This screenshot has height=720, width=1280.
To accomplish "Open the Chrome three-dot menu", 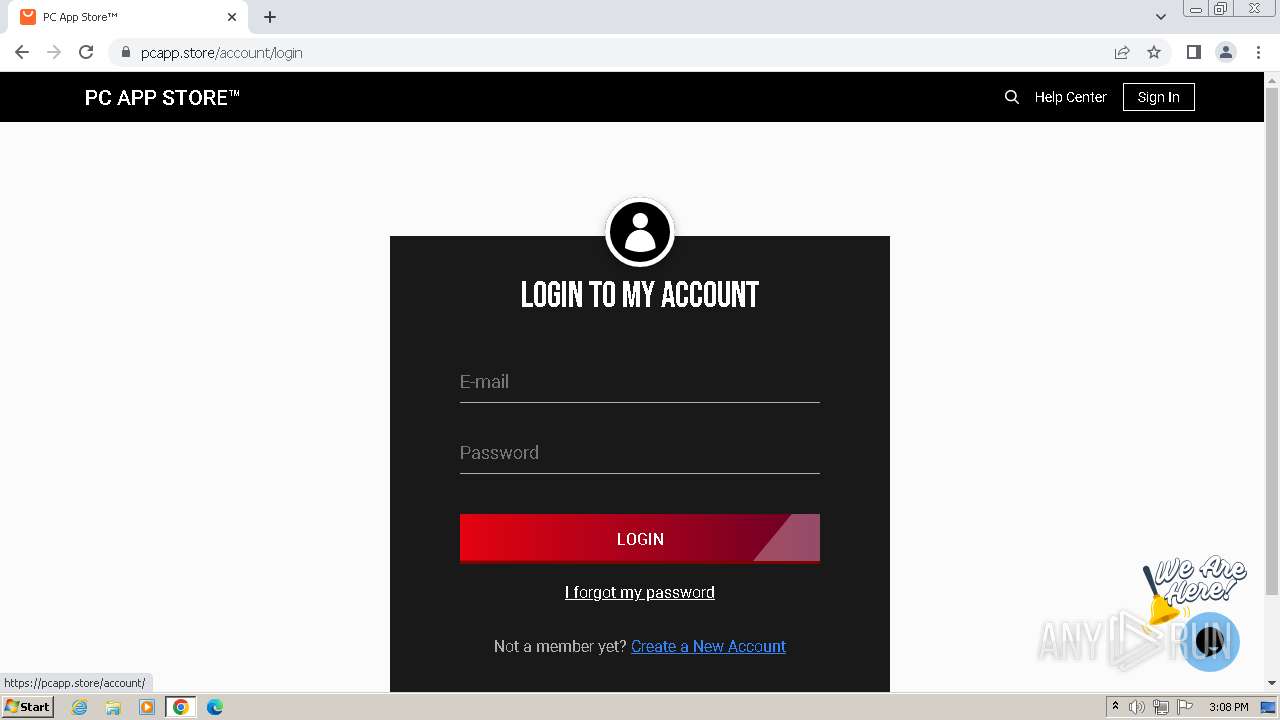I will click(x=1259, y=52).
